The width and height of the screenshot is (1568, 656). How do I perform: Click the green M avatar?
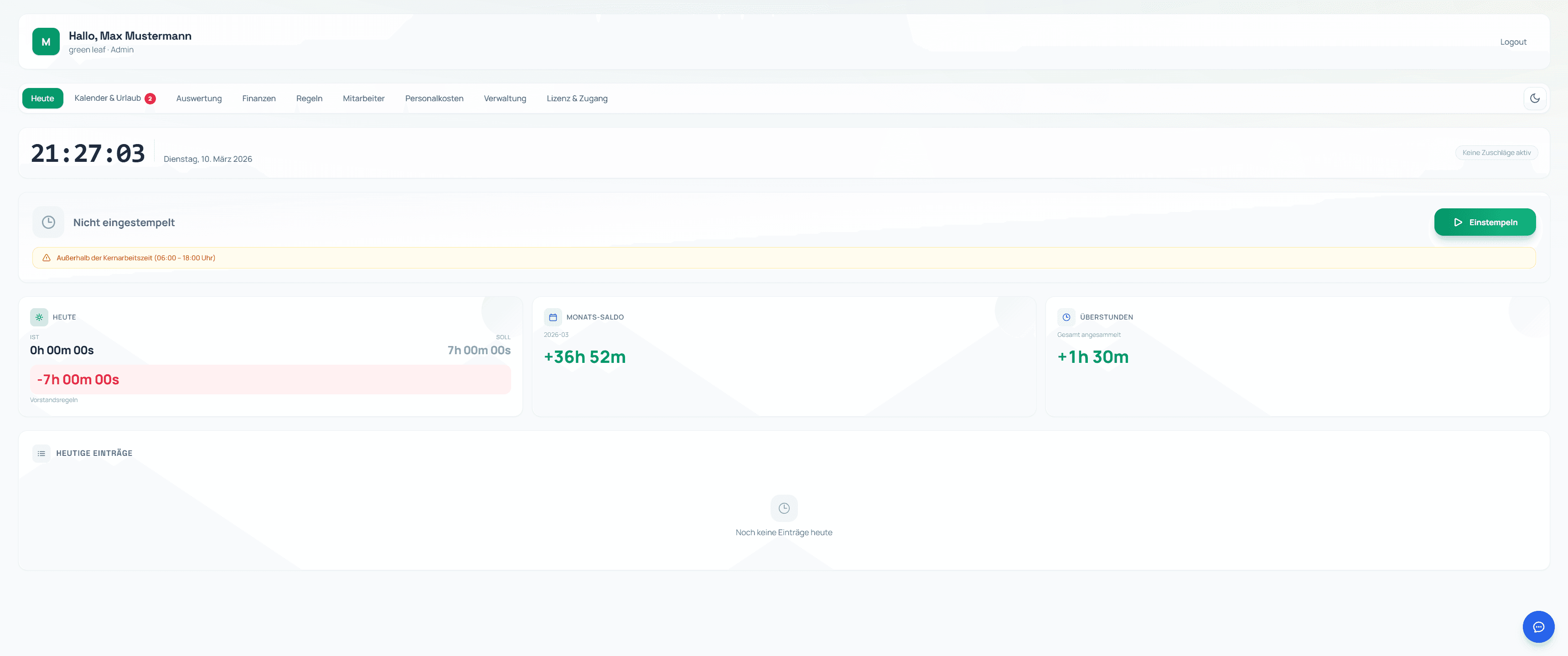[x=46, y=42]
